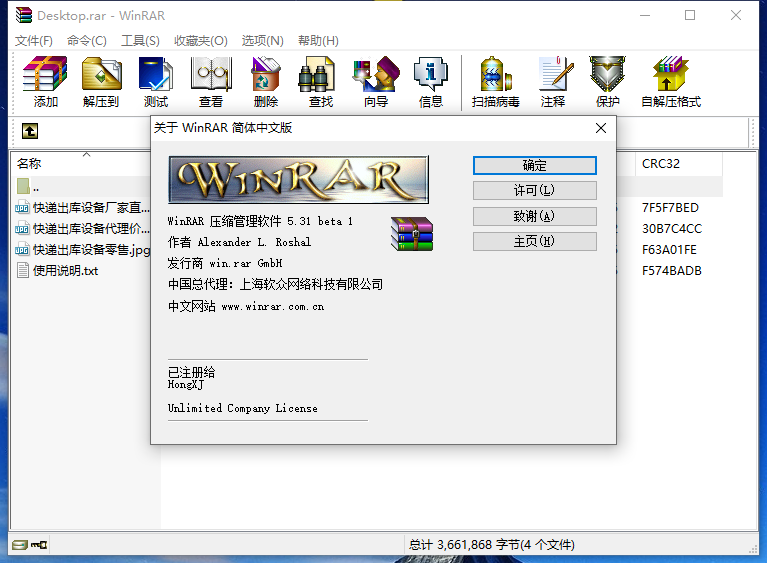This screenshot has height=563, width=767.
Task: Click CRC32 value 7F5F7BED
Action: (670, 208)
